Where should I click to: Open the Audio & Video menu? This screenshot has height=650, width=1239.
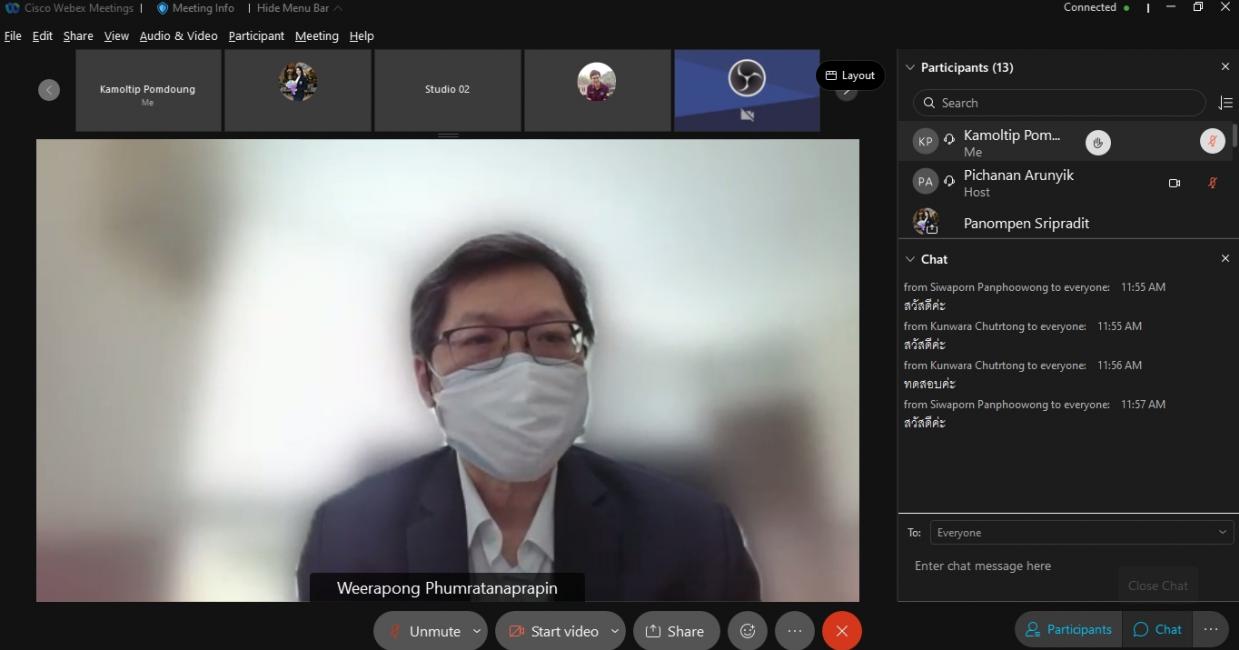[x=178, y=36]
